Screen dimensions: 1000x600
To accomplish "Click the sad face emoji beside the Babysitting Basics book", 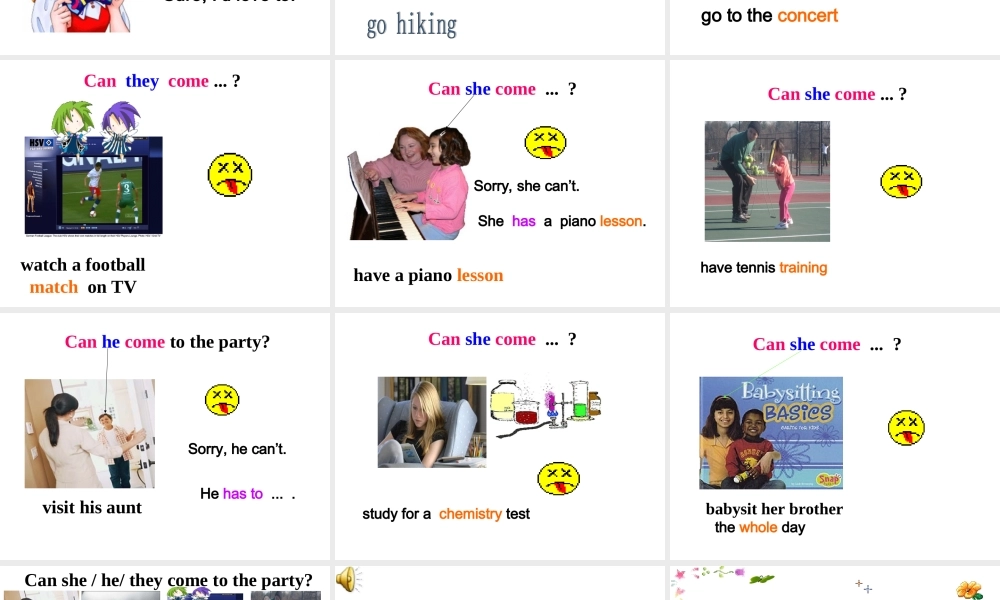I will click(x=906, y=427).
